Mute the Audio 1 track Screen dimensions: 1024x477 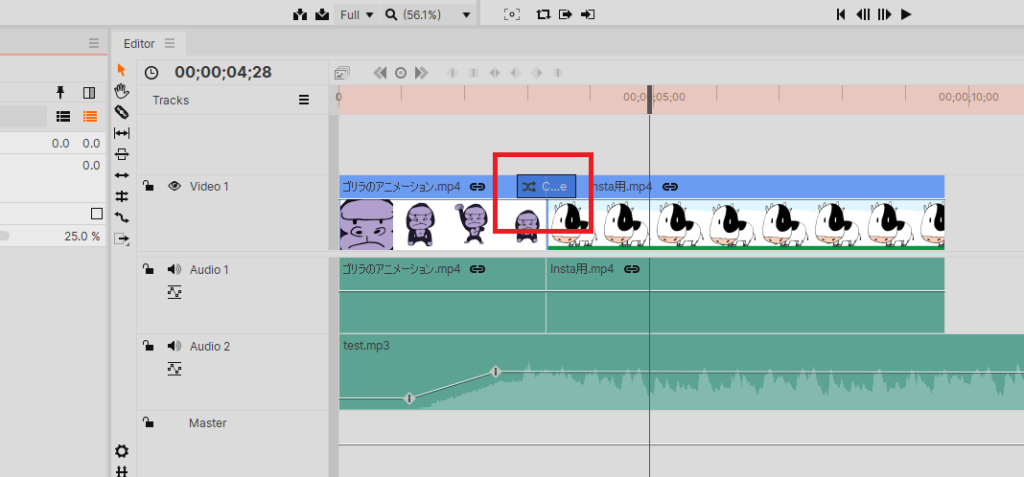pos(174,269)
